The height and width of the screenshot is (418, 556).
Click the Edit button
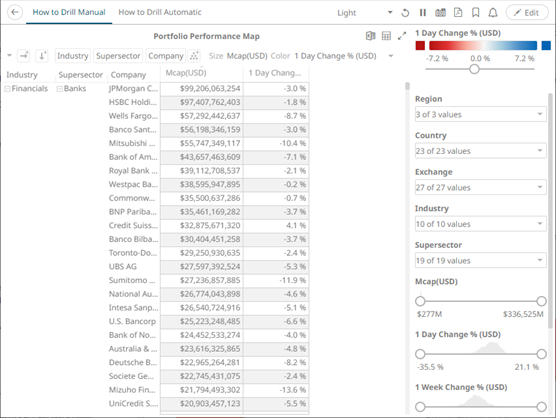tap(527, 13)
